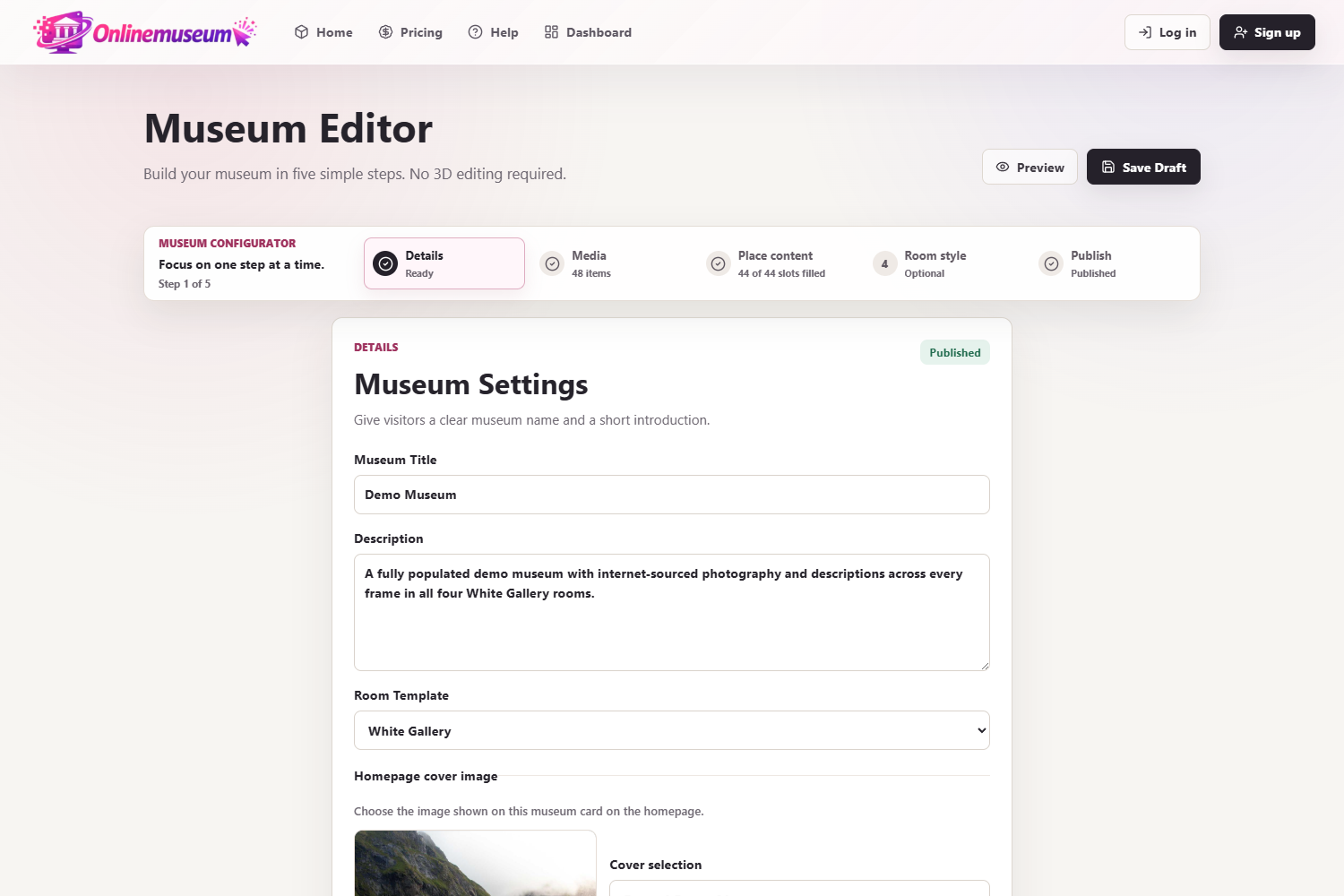Click the Onlinemuseum logo
Viewport: 1344px width, 896px height.
pyautogui.click(x=145, y=32)
